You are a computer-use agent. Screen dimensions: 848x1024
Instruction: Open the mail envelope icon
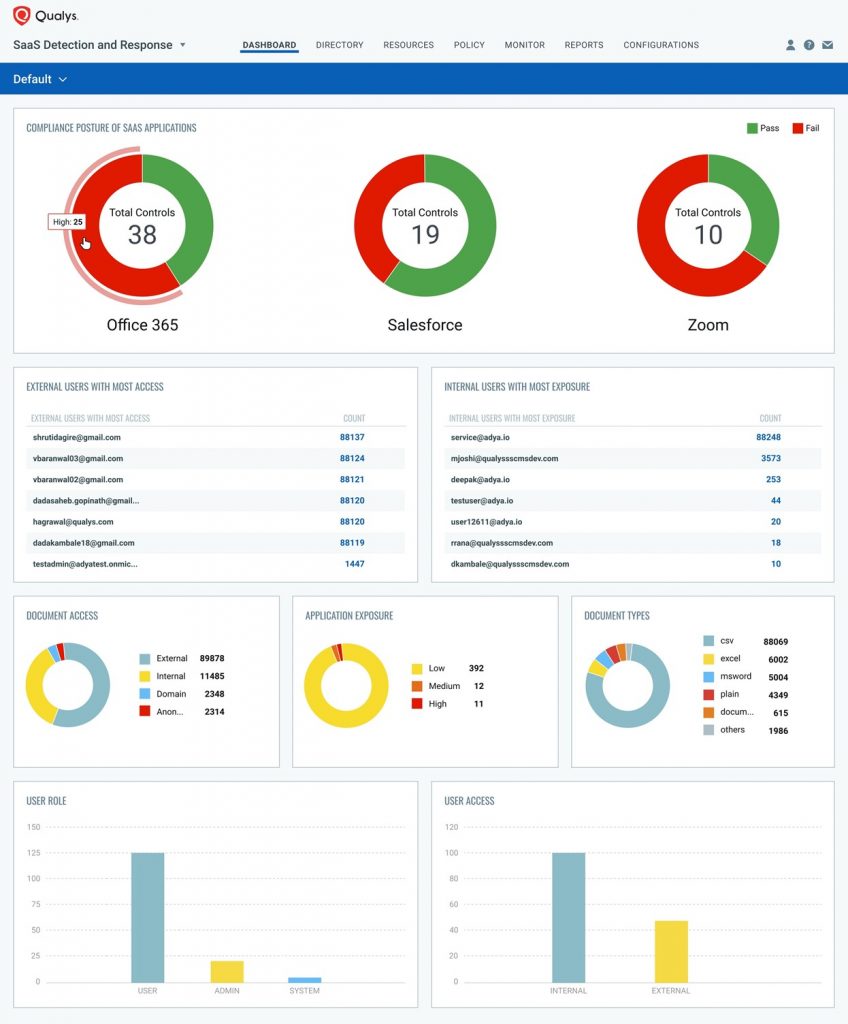828,45
